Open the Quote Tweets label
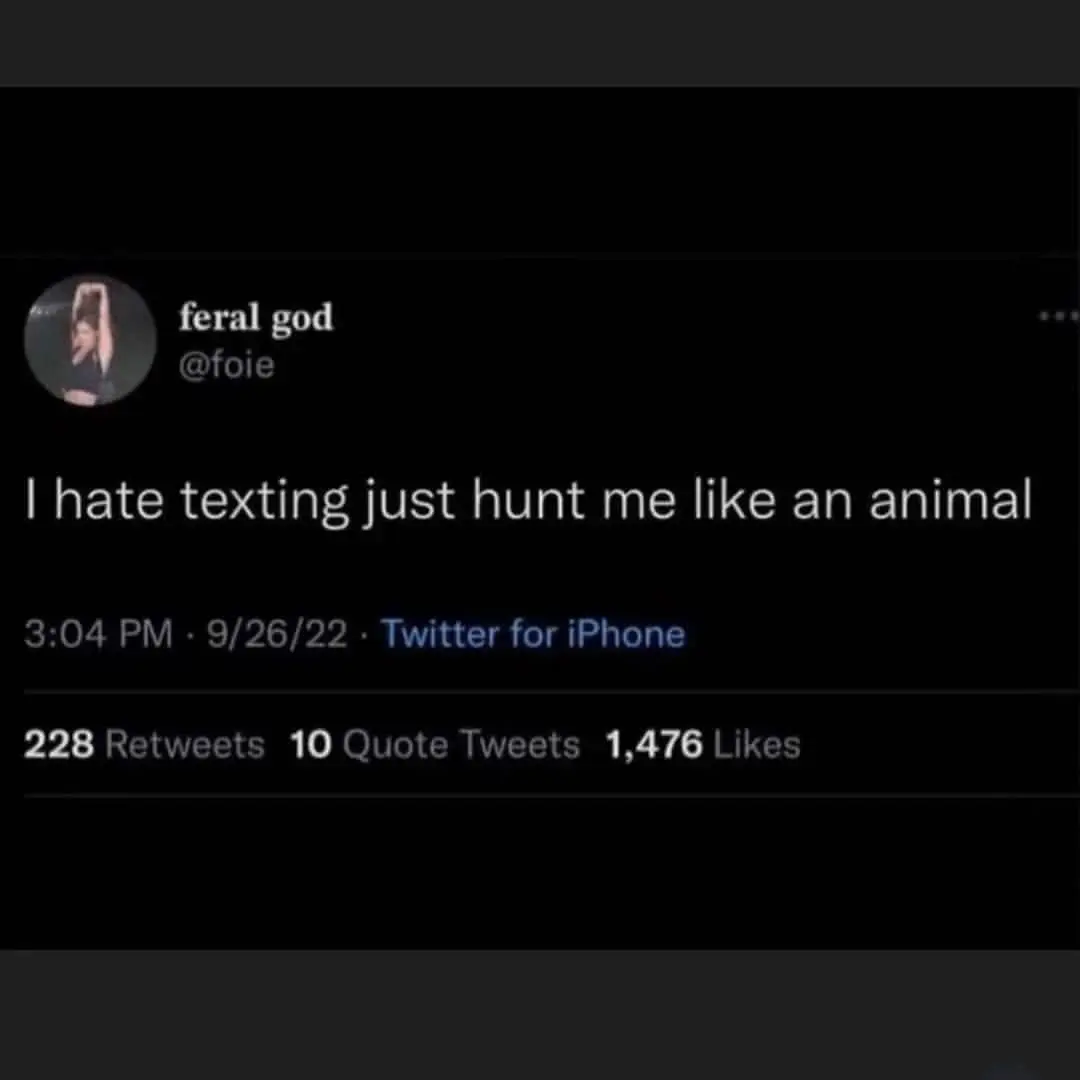Image resolution: width=1080 pixels, height=1080 pixels. click(461, 745)
